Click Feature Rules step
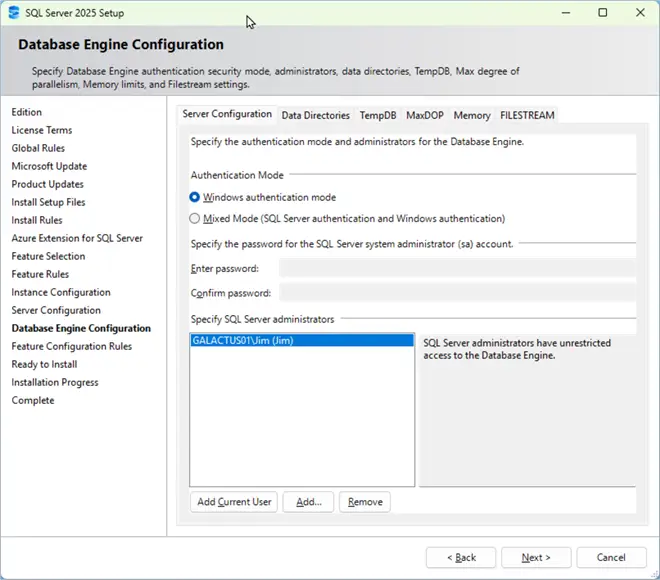This screenshot has height=580, width=660. 40,274
